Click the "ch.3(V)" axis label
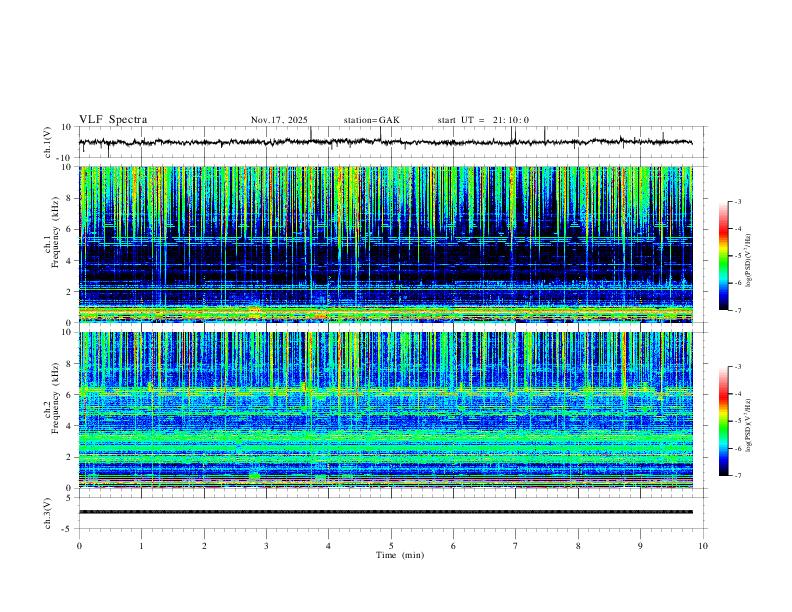This screenshot has height=612, width=792. pyautogui.click(x=48, y=513)
